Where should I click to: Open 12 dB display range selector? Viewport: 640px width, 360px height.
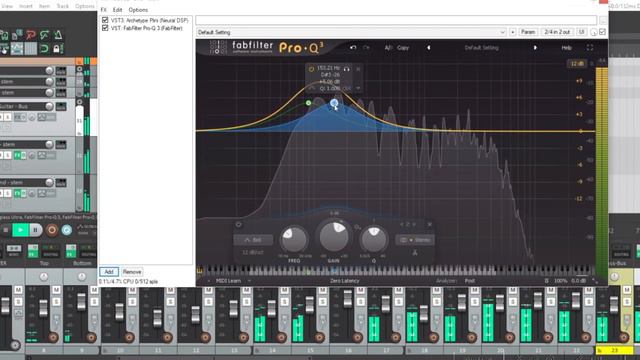(577, 64)
